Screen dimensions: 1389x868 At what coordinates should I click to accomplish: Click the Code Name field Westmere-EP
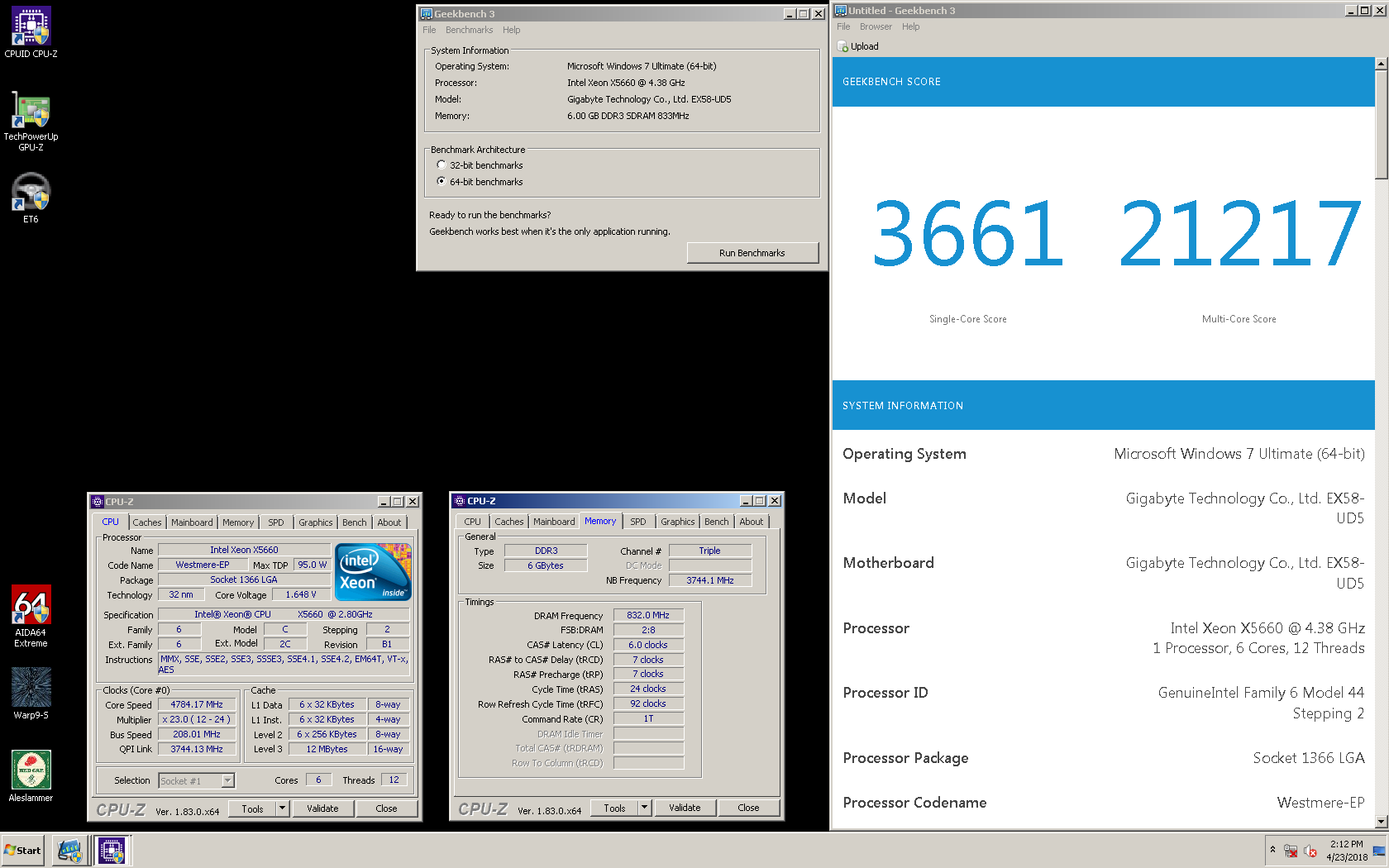coord(203,565)
